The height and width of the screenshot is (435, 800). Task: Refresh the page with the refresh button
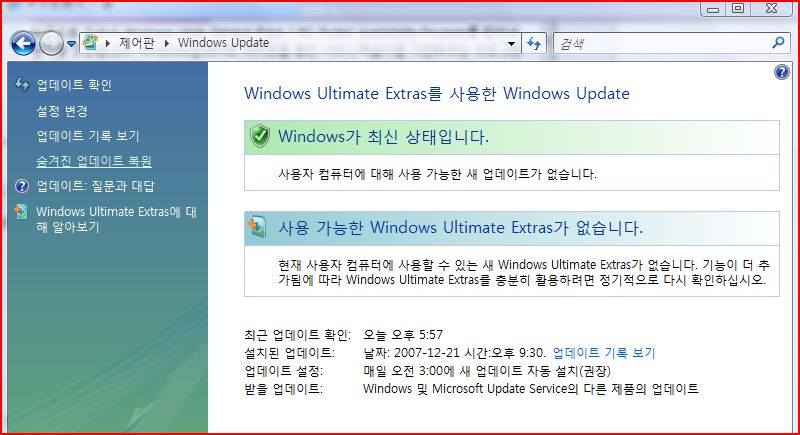(x=534, y=43)
